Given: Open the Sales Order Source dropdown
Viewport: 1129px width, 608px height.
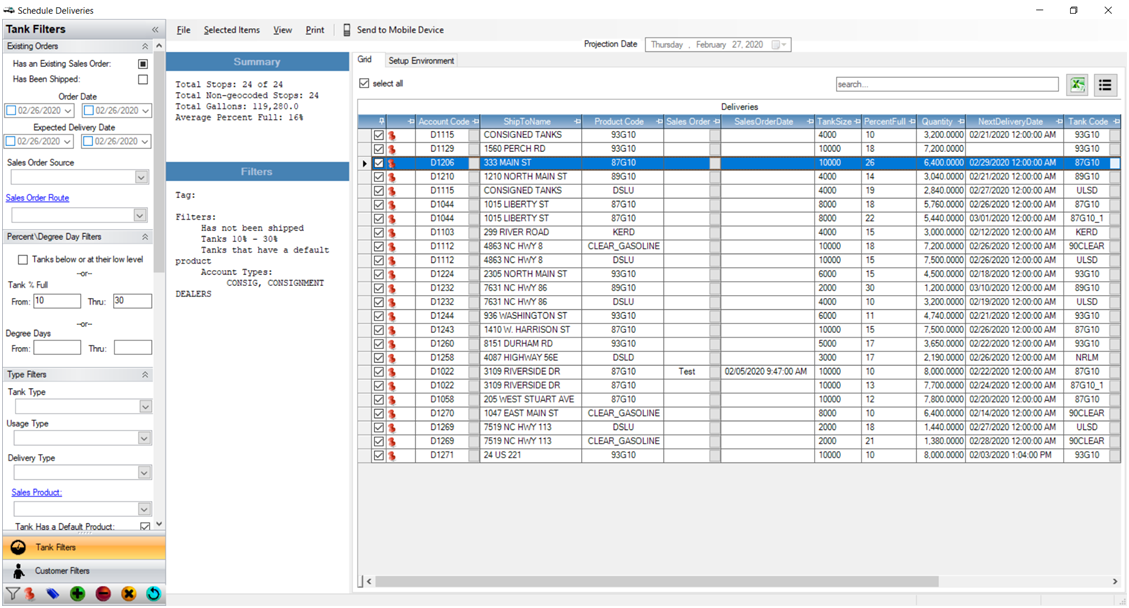Looking at the screenshot, I should point(141,177).
